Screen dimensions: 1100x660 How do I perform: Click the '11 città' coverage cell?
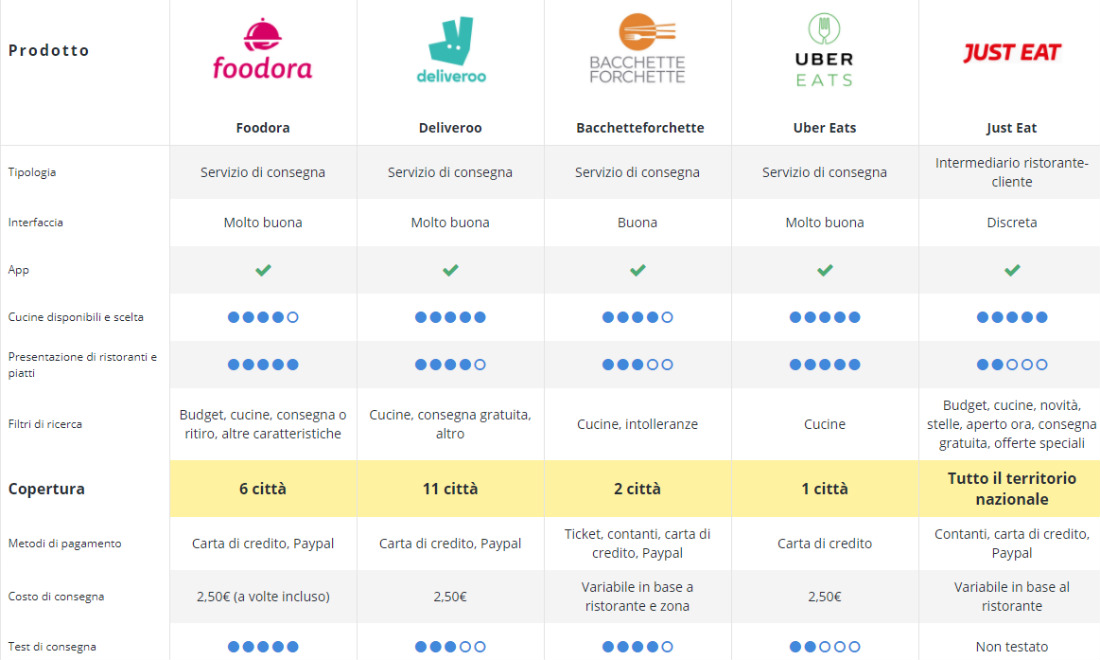coord(450,489)
